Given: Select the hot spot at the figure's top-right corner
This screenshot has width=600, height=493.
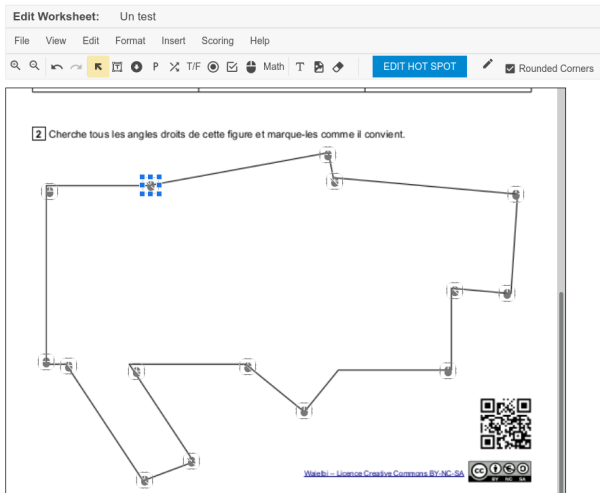Looking at the screenshot, I should [x=516, y=194].
